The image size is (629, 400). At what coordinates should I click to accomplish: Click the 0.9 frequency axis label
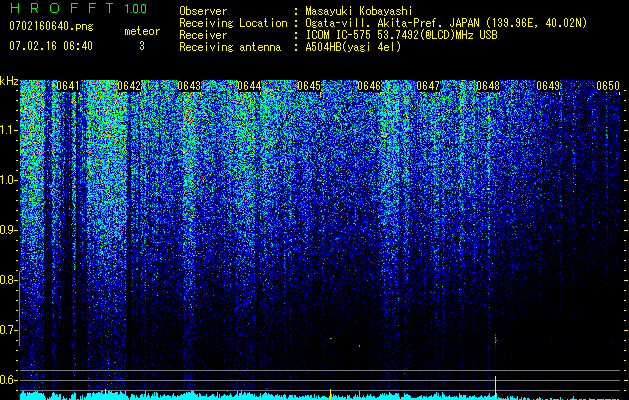click(8, 230)
